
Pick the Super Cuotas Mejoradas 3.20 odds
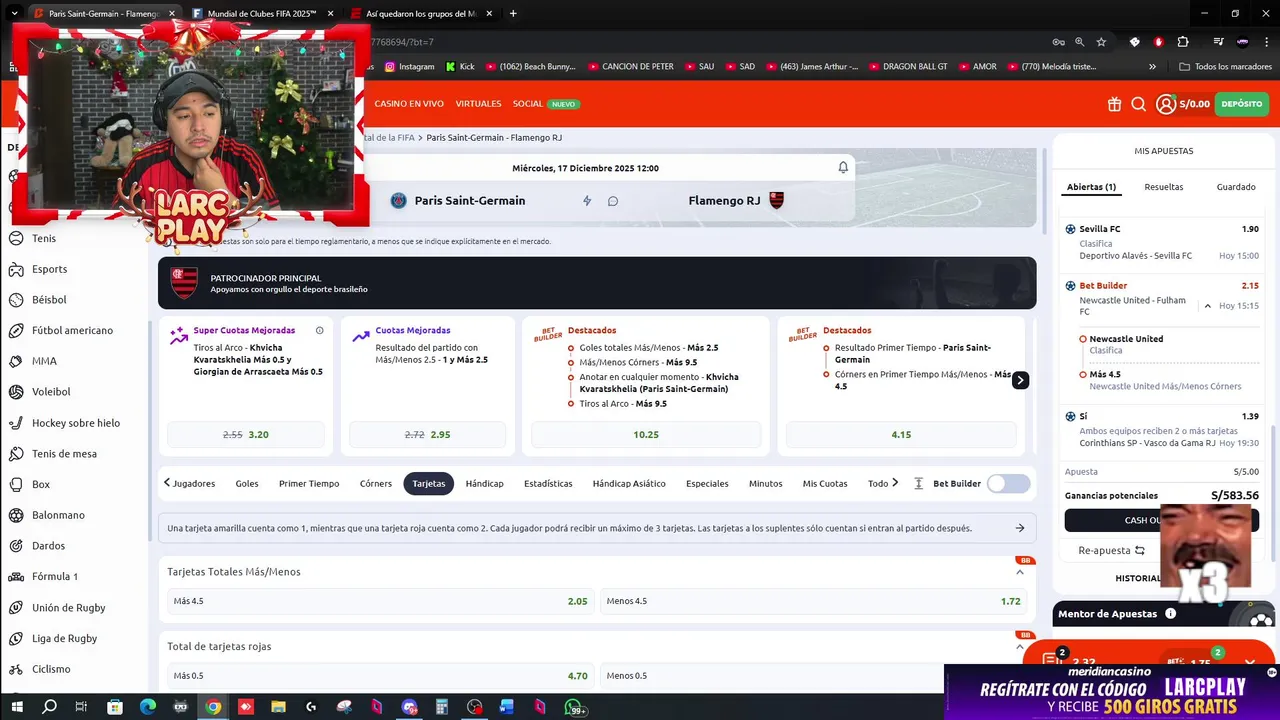click(x=246, y=435)
